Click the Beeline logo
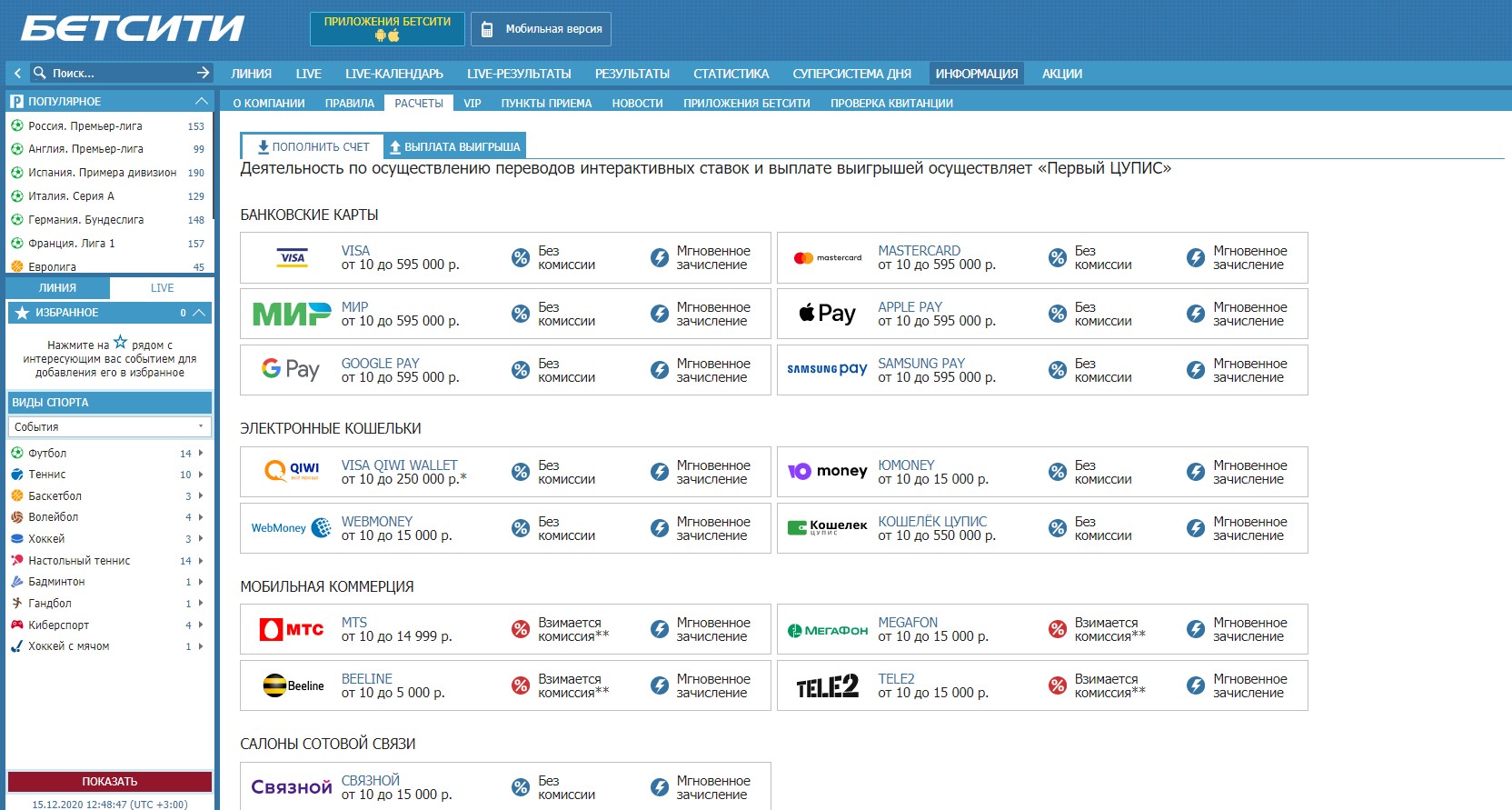Viewport: 1512px width, 810px height. (293, 685)
